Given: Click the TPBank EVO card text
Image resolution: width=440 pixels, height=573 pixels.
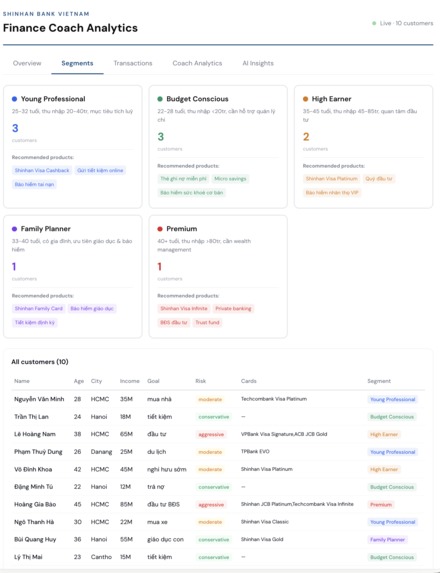Looking at the screenshot, I should (x=255, y=451).
